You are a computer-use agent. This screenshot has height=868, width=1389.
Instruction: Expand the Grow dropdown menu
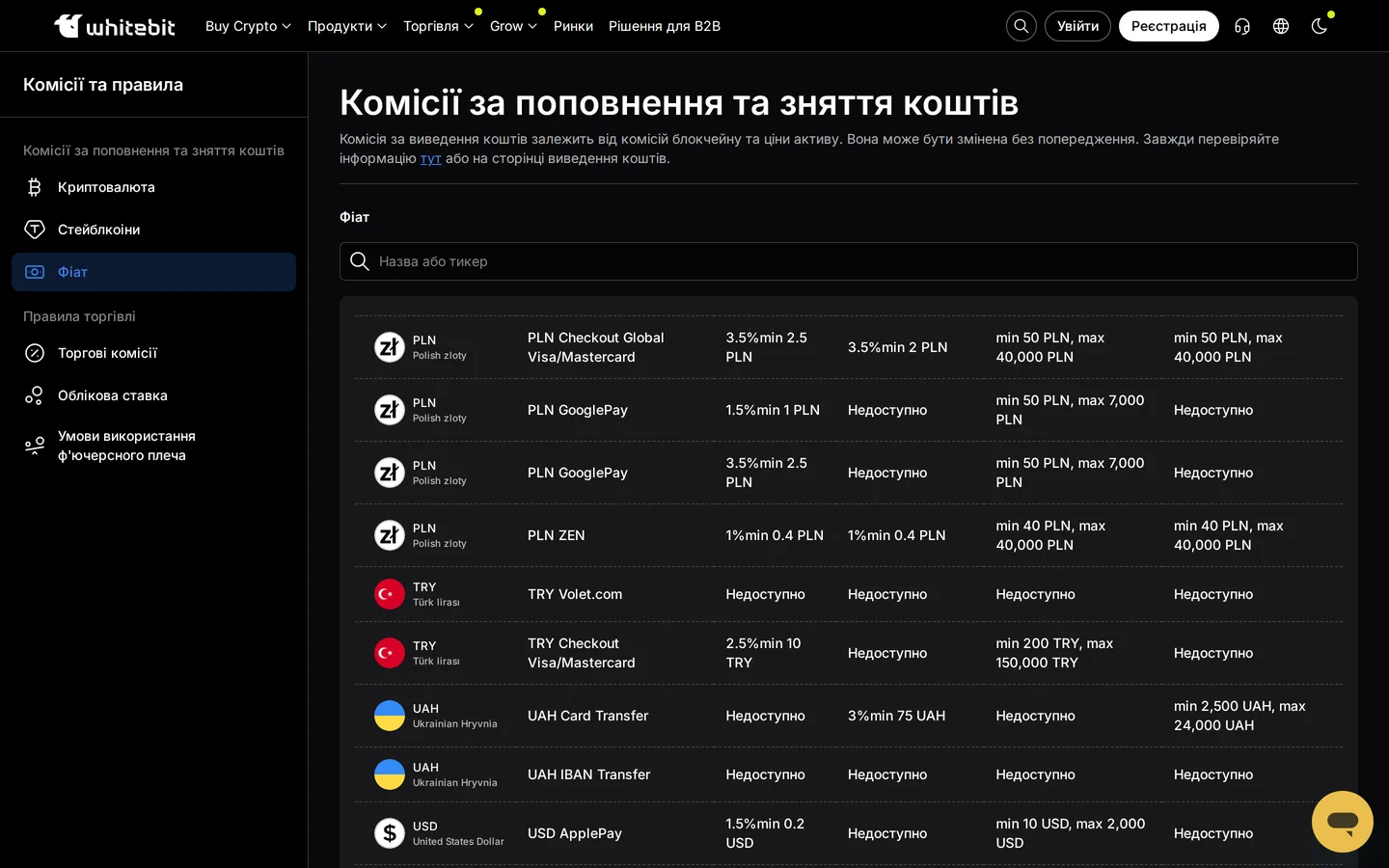tap(513, 26)
